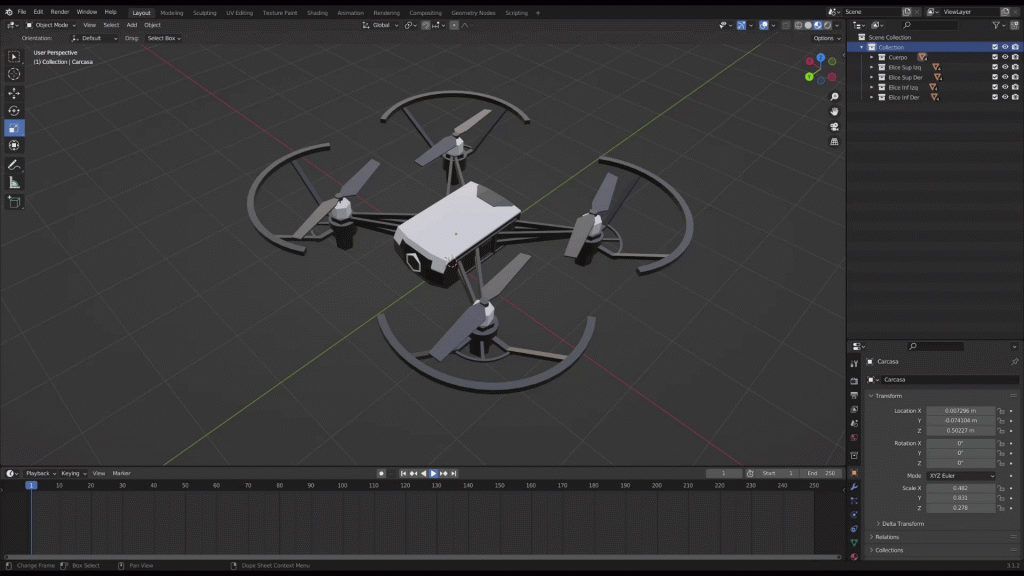Open the Render menu
Viewport: 1024px width, 576px height.
pyautogui.click(x=60, y=12)
